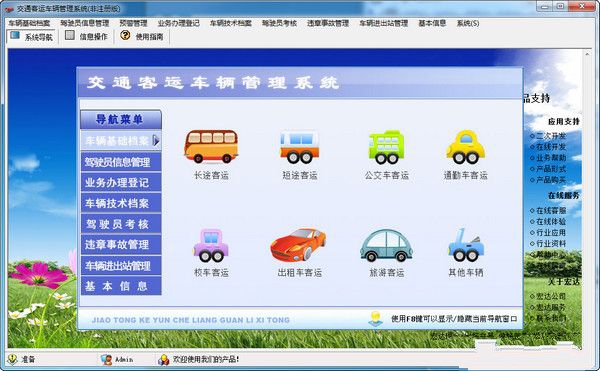The height and width of the screenshot is (371, 600).
Task: Select 驾驶员信息管理 in the navigation panel
Action: pos(121,162)
